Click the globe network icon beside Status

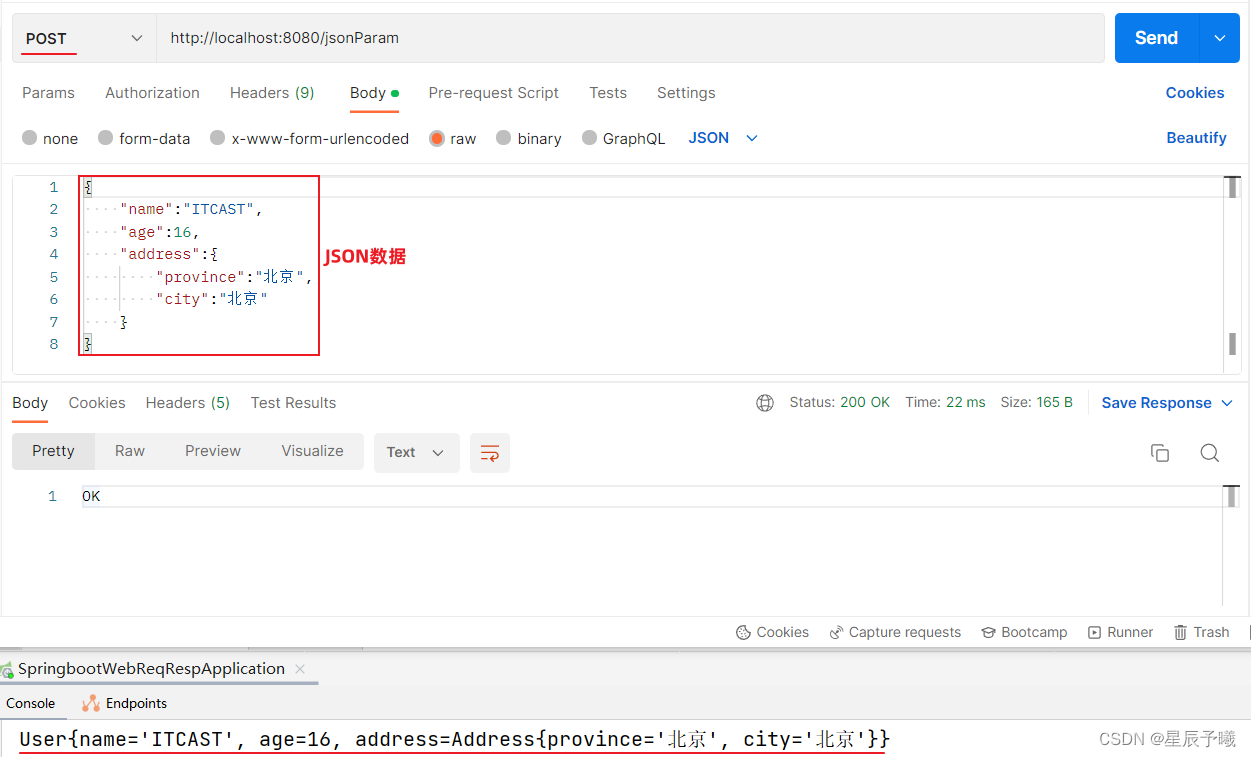(765, 403)
